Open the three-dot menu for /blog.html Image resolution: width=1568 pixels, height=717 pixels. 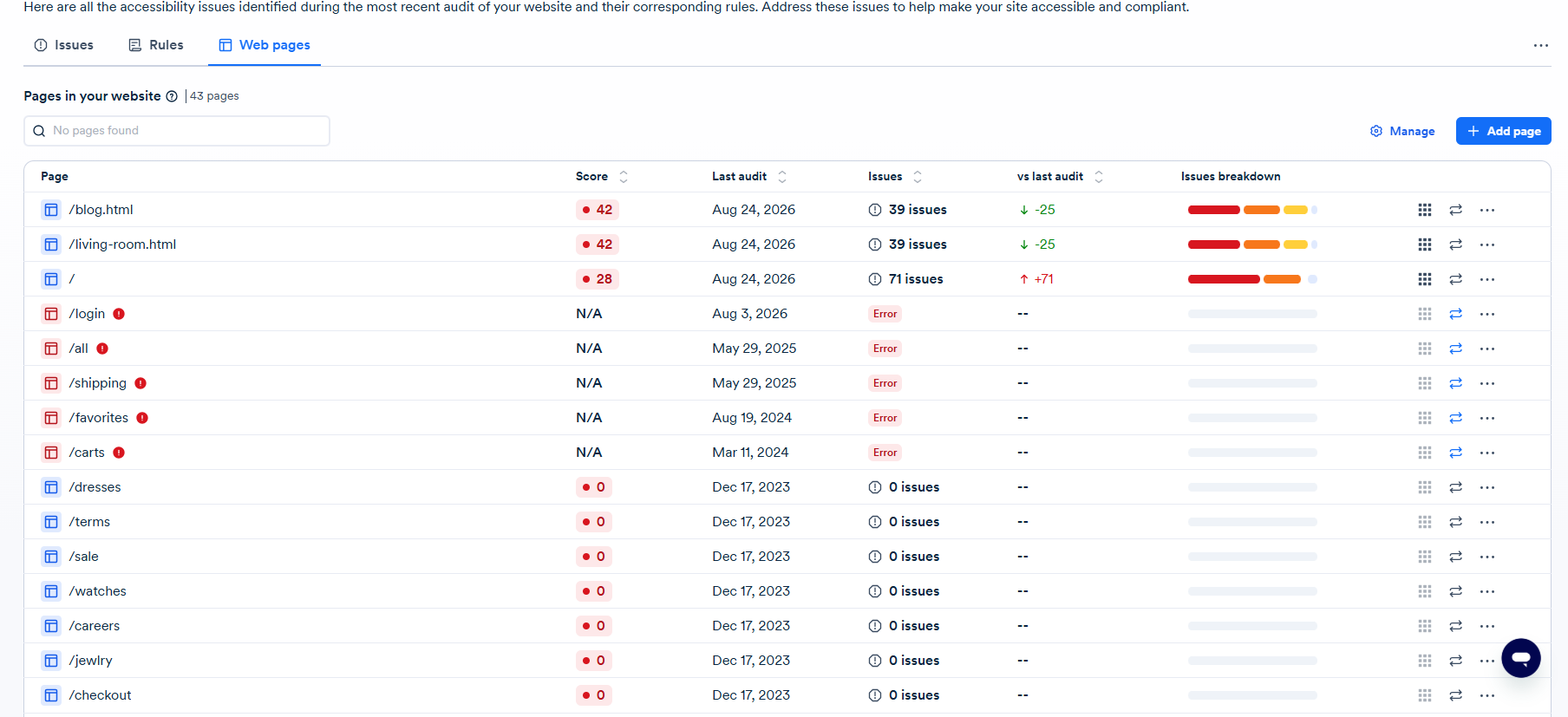click(1487, 210)
